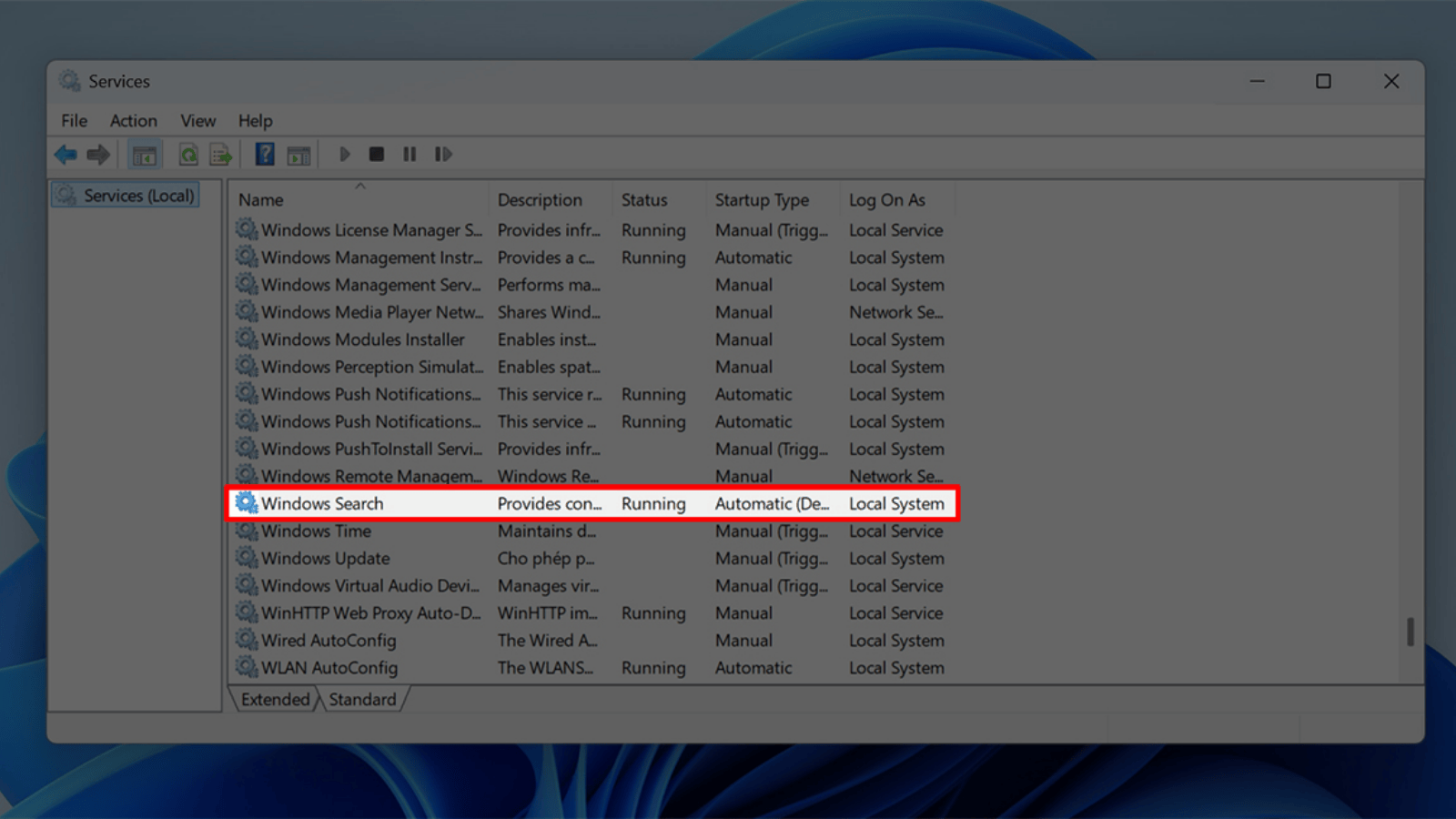
Task: Click the gear icon beside WLAN AutoConfig
Action: pos(247,666)
